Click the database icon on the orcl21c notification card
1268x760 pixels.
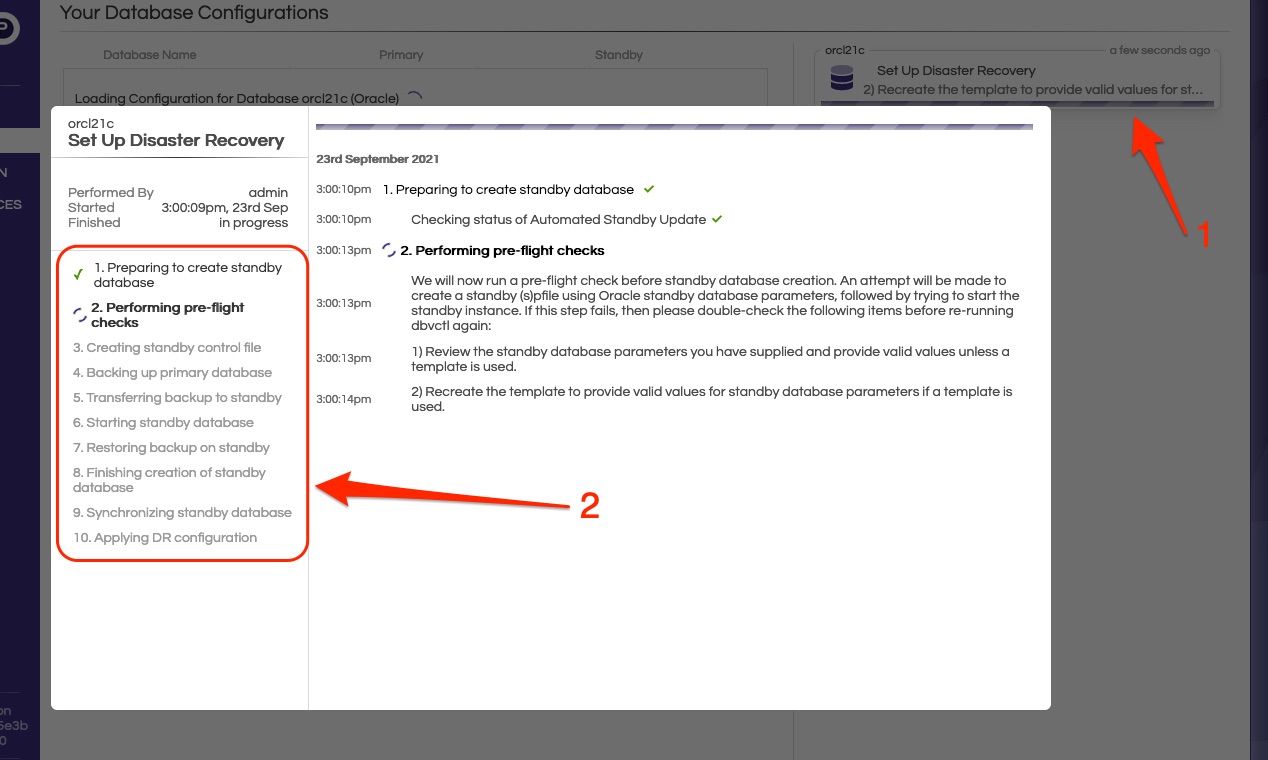pos(841,76)
